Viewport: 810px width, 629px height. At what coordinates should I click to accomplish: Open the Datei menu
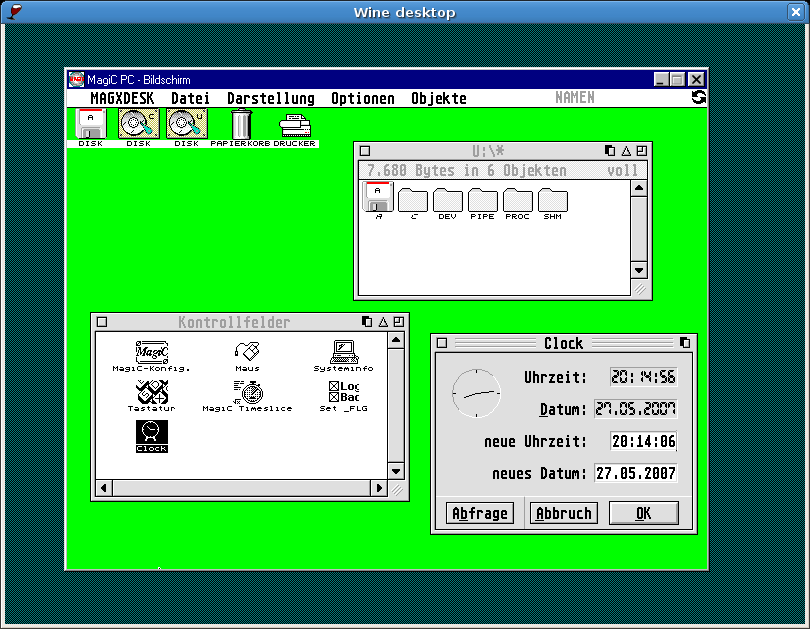click(191, 98)
